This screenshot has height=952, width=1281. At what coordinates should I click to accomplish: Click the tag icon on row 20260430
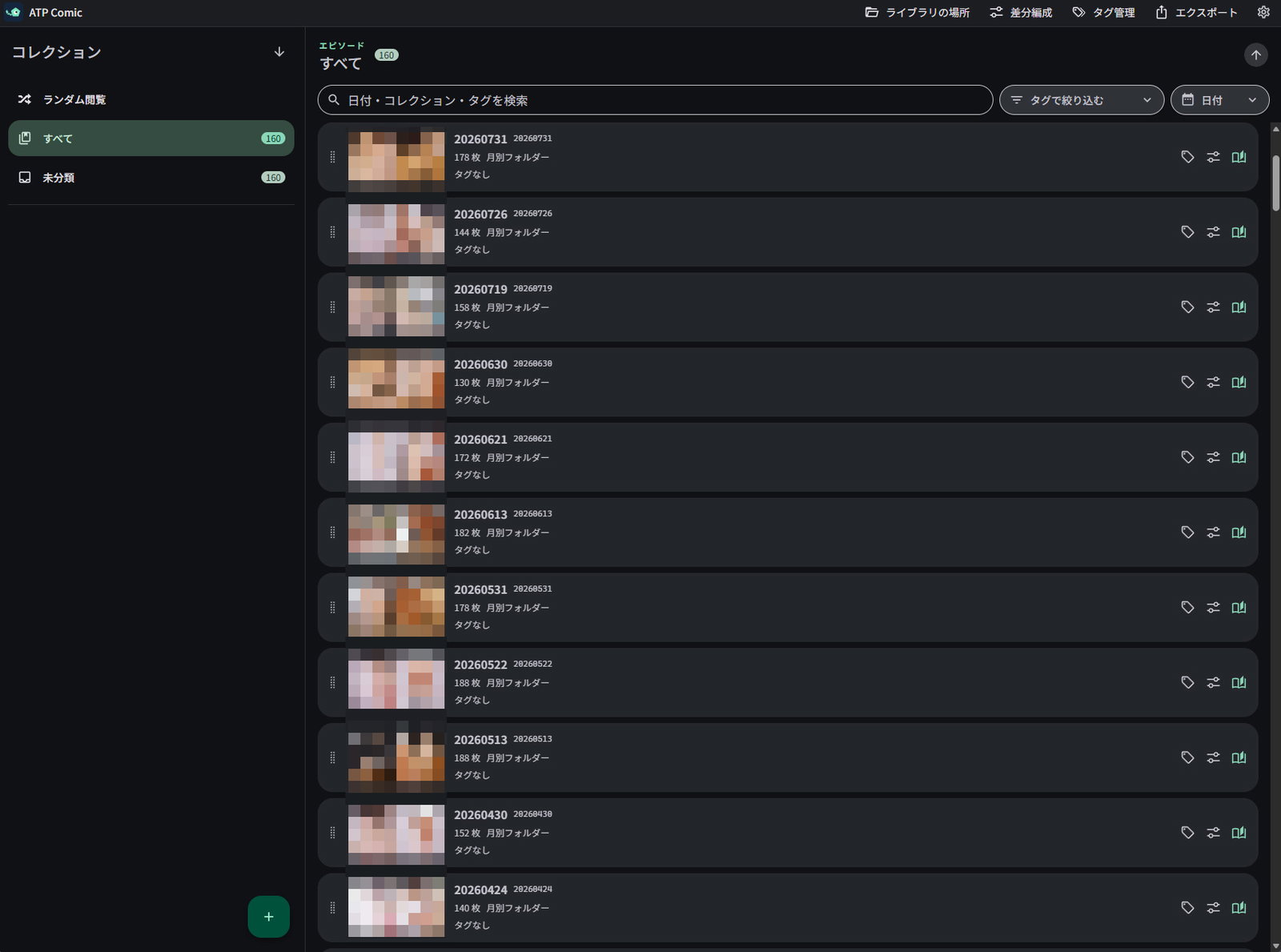click(x=1187, y=833)
